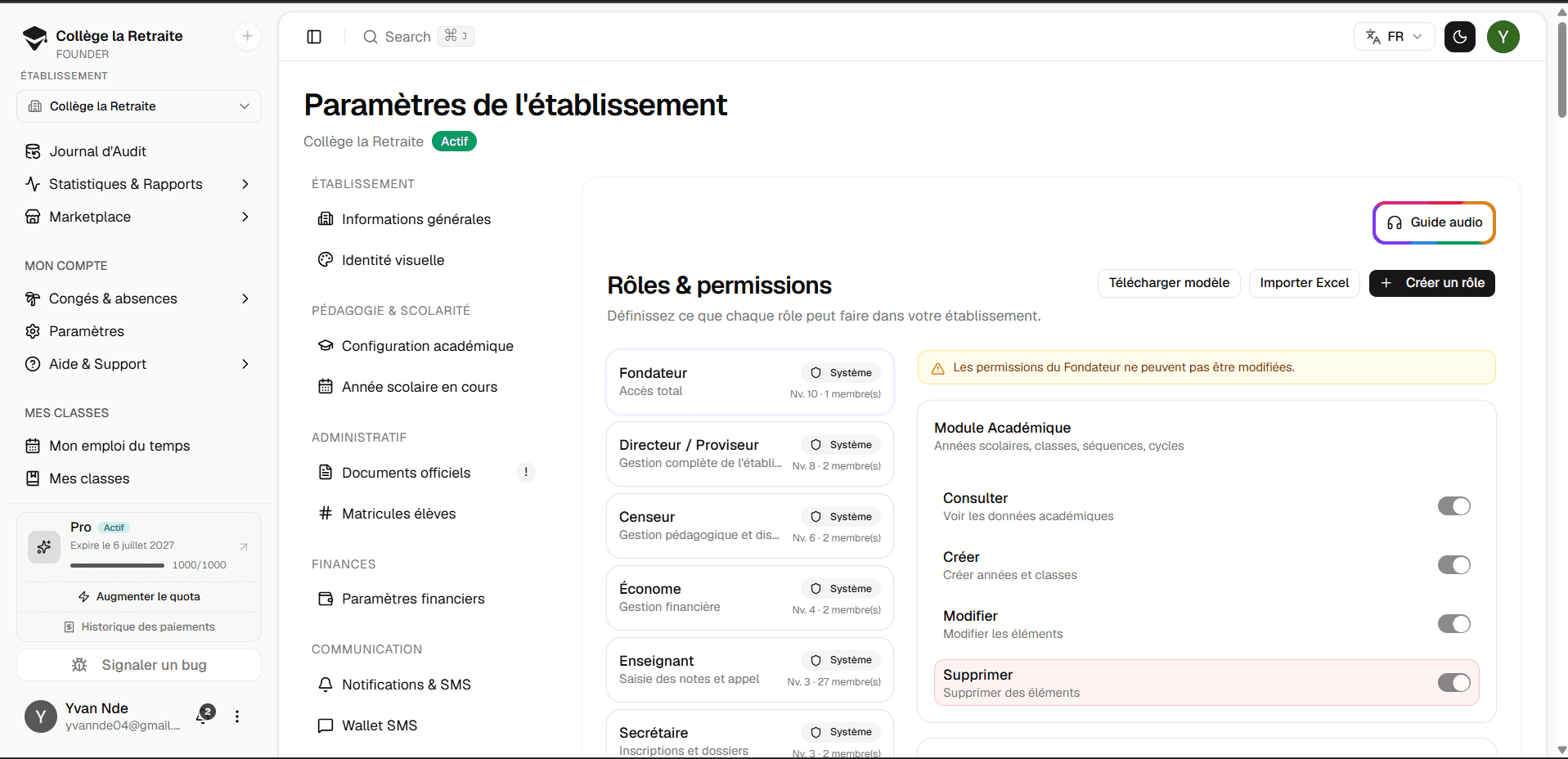Click the sparkle icon in Pro plan card
The image size is (1568, 759).
click(x=44, y=546)
